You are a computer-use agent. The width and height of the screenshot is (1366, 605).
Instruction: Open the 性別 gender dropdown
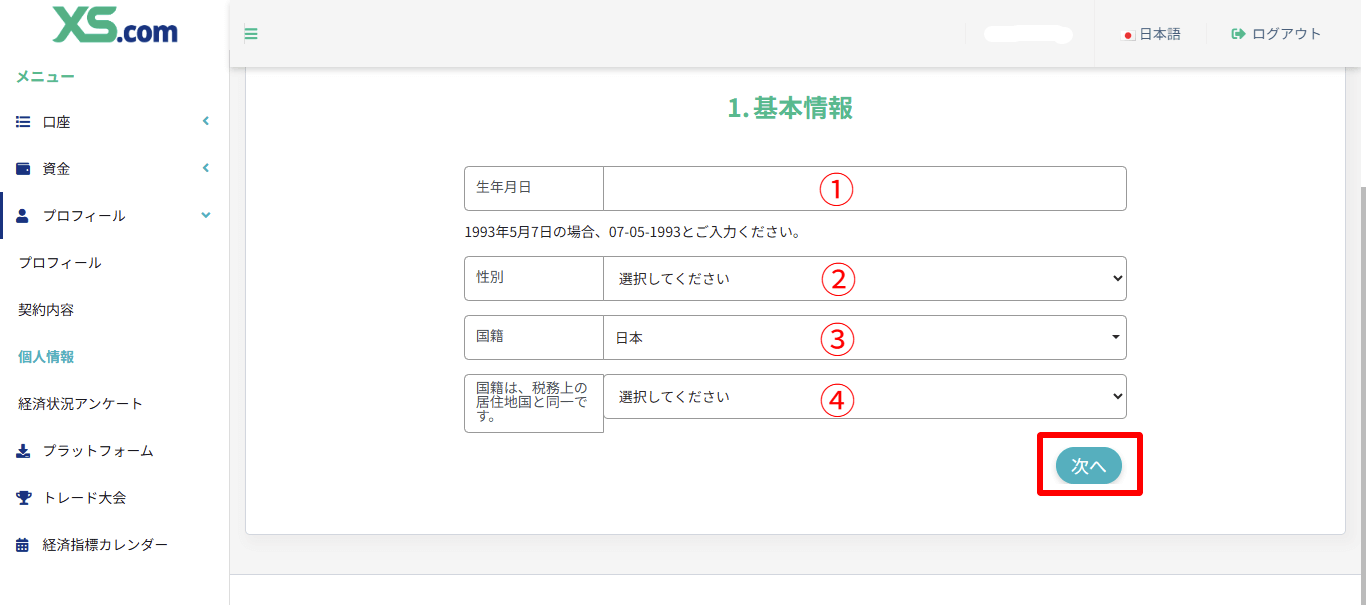tap(864, 278)
